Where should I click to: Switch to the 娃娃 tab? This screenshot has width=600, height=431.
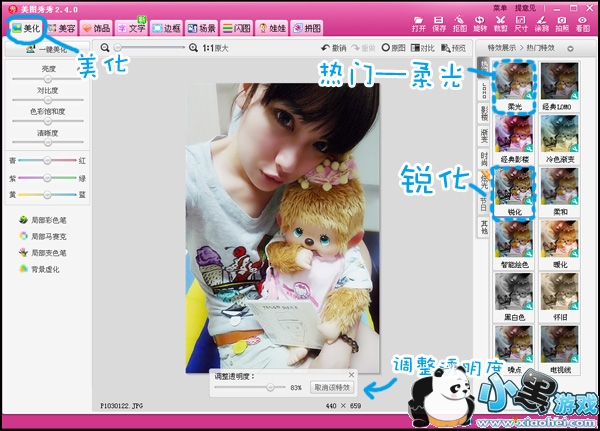[x=272, y=28]
